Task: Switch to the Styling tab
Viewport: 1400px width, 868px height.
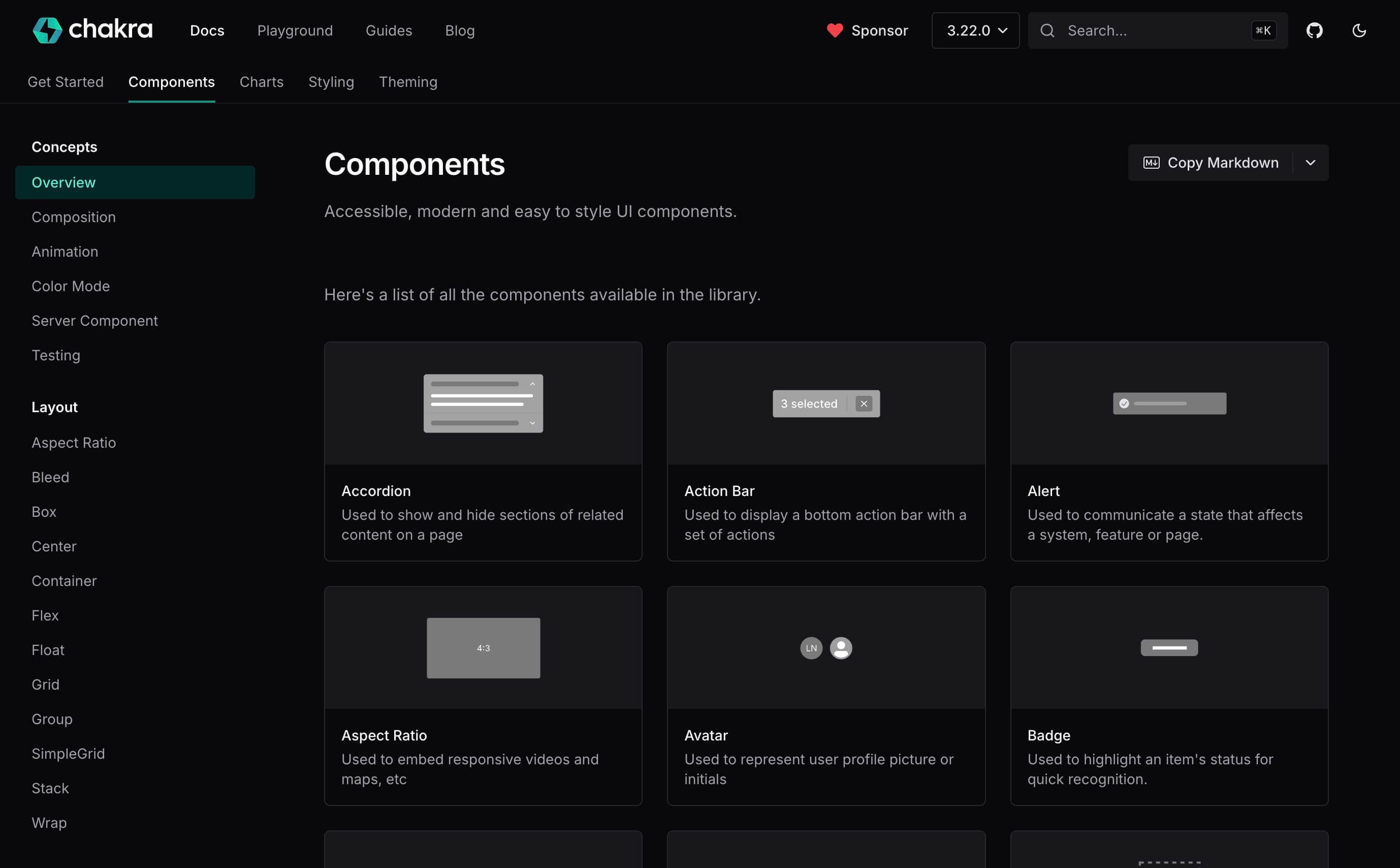Action: tap(331, 82)
